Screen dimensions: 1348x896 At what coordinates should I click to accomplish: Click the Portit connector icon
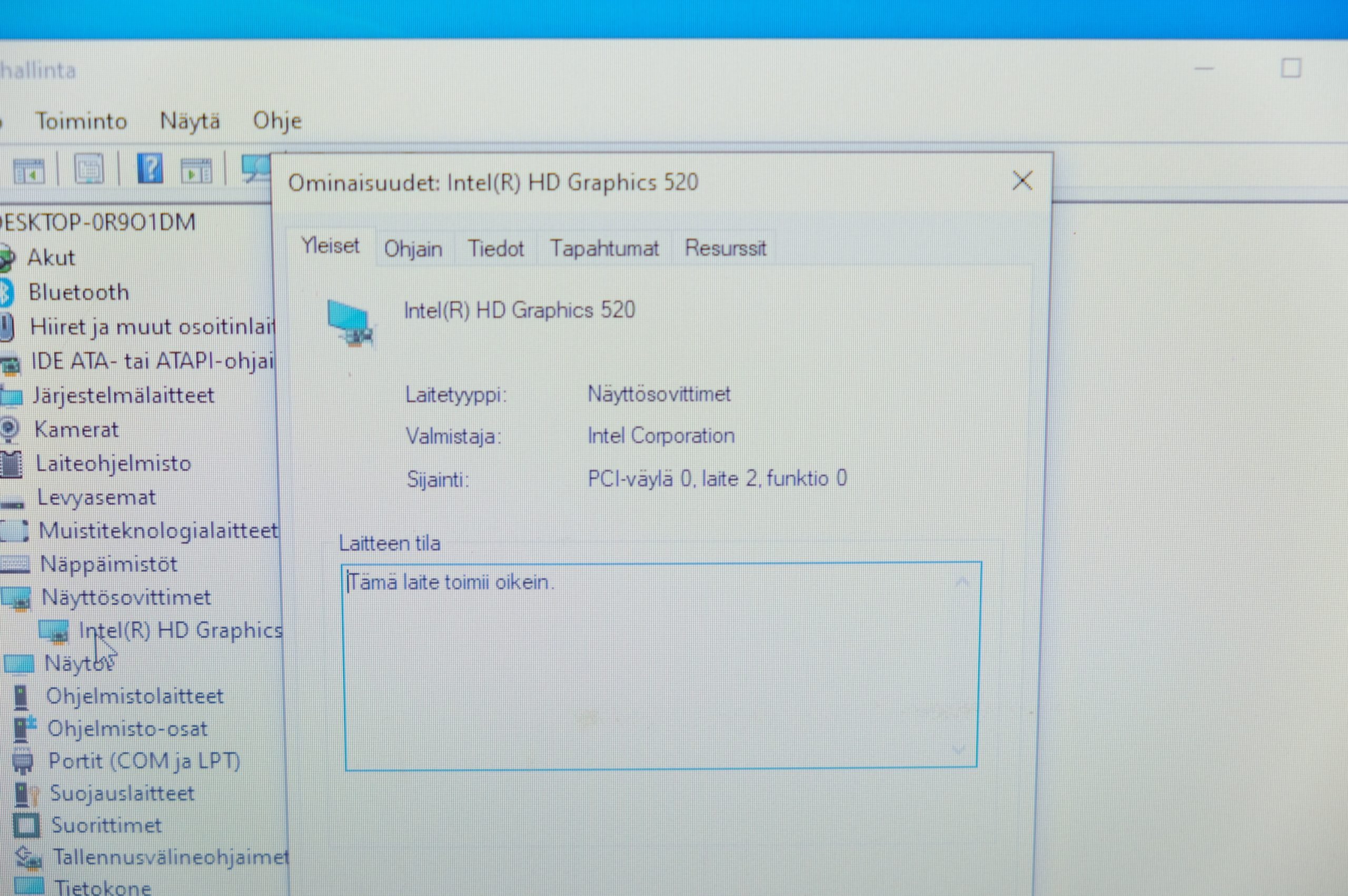coord(23,762)
